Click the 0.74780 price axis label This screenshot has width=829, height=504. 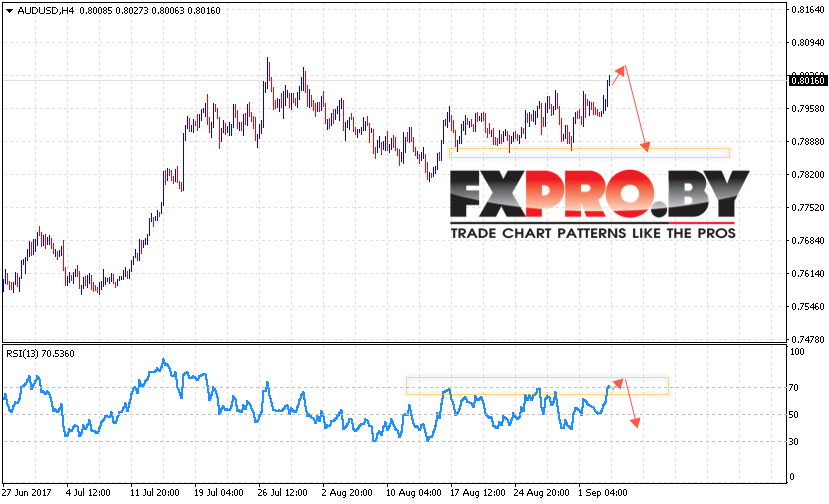(x=808, y=339)
